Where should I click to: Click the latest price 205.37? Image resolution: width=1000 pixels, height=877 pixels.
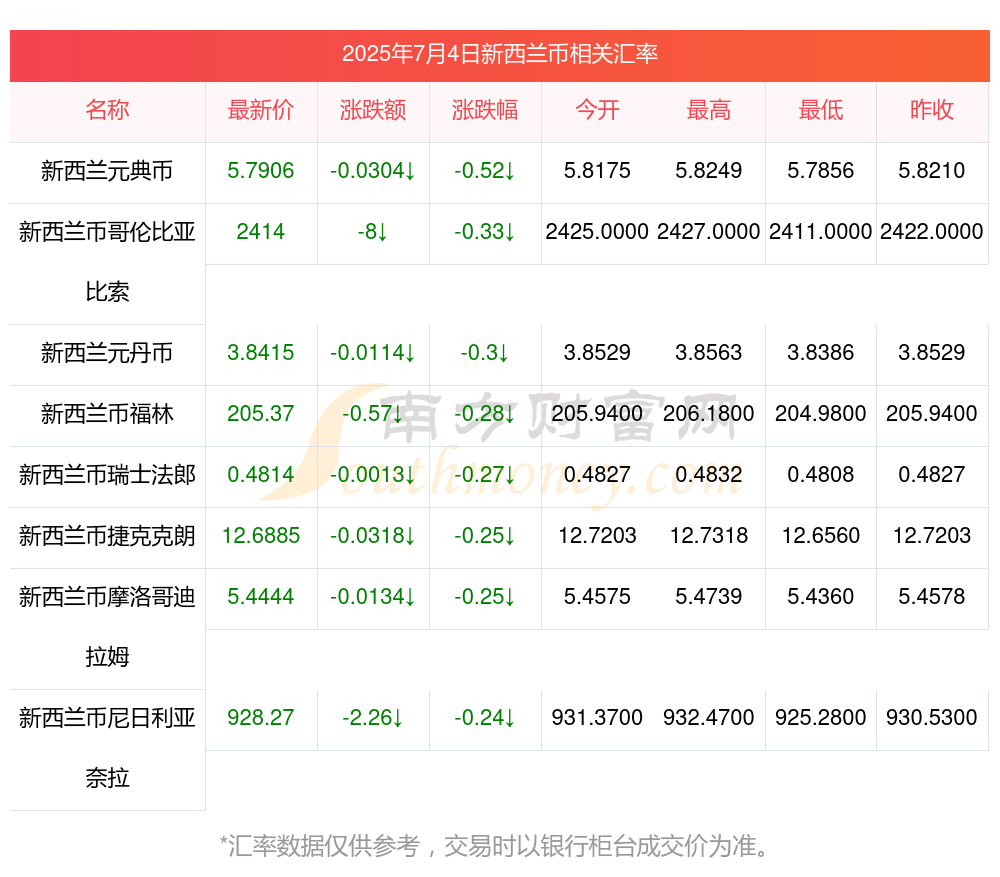coord(261,413)
